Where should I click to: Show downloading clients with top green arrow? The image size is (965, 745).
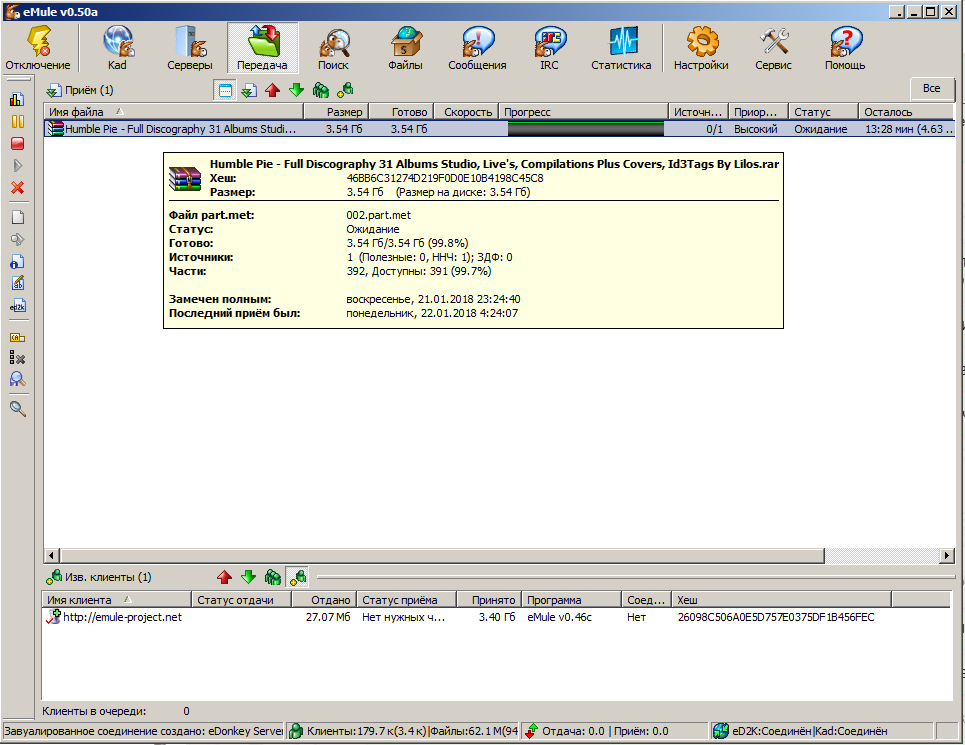[297, 90]
